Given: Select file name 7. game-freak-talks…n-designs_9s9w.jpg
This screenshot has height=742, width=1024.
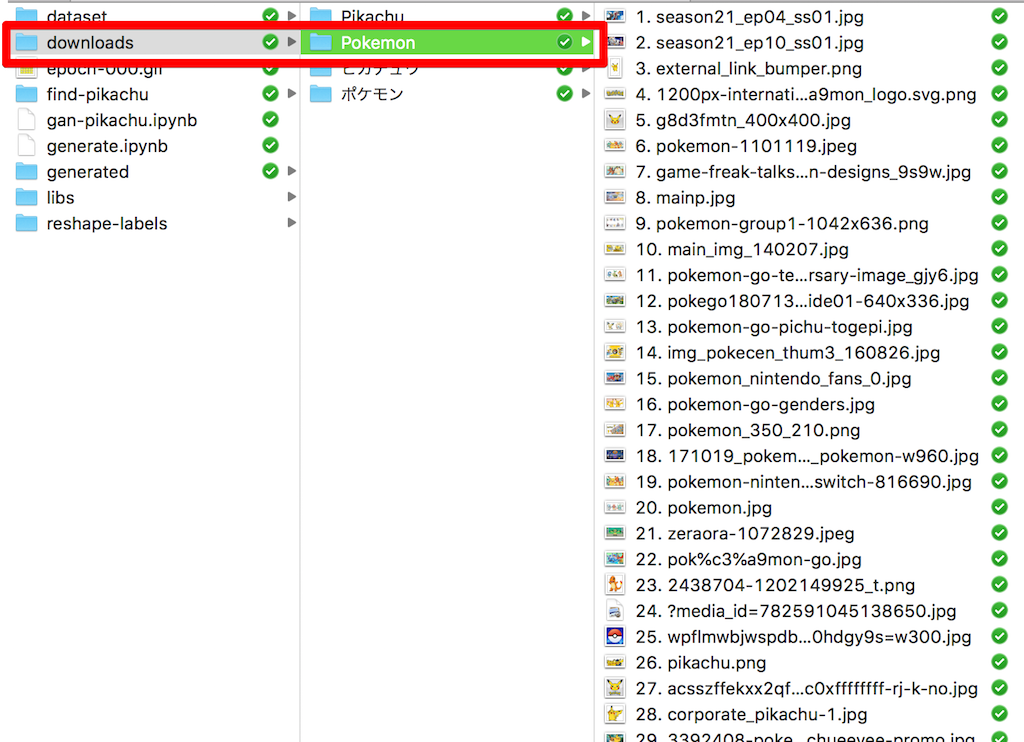Looking at the screenshot, I should point(803,172).
